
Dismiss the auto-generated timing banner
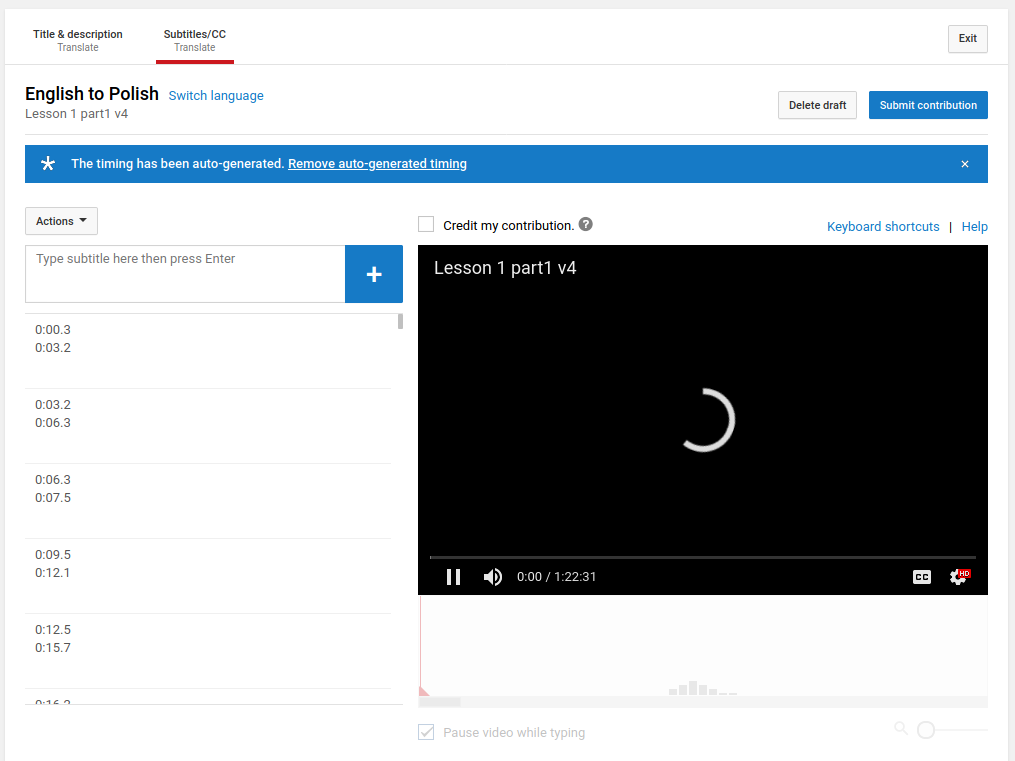point(965,164)
